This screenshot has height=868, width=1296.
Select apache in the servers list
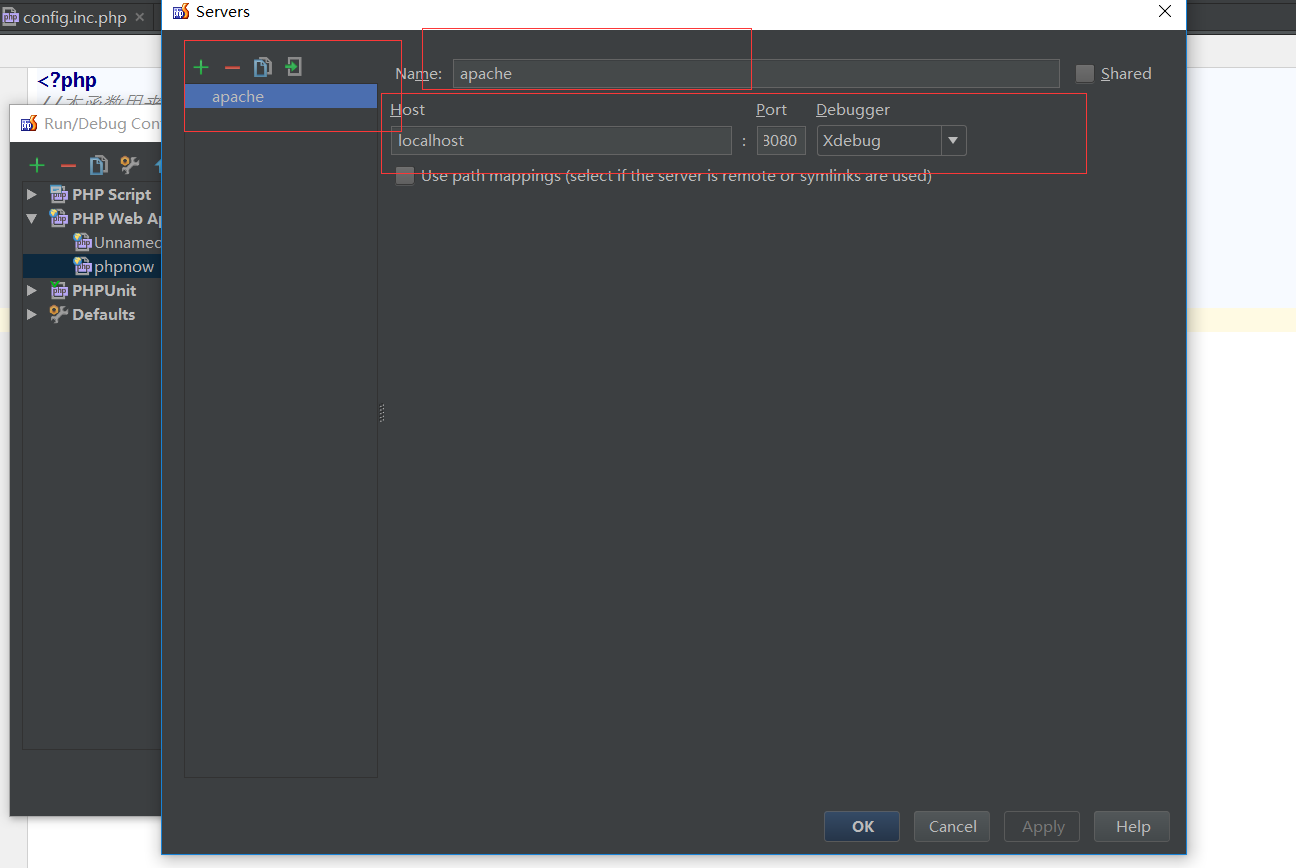coord(281,97)
